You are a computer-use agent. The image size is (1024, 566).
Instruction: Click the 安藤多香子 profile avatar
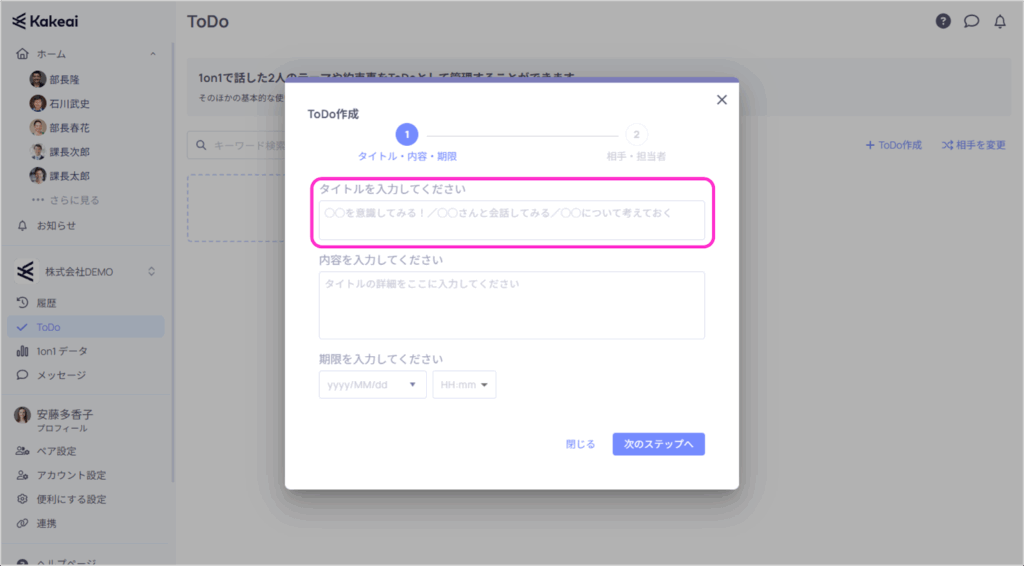[x=22, y=415]
